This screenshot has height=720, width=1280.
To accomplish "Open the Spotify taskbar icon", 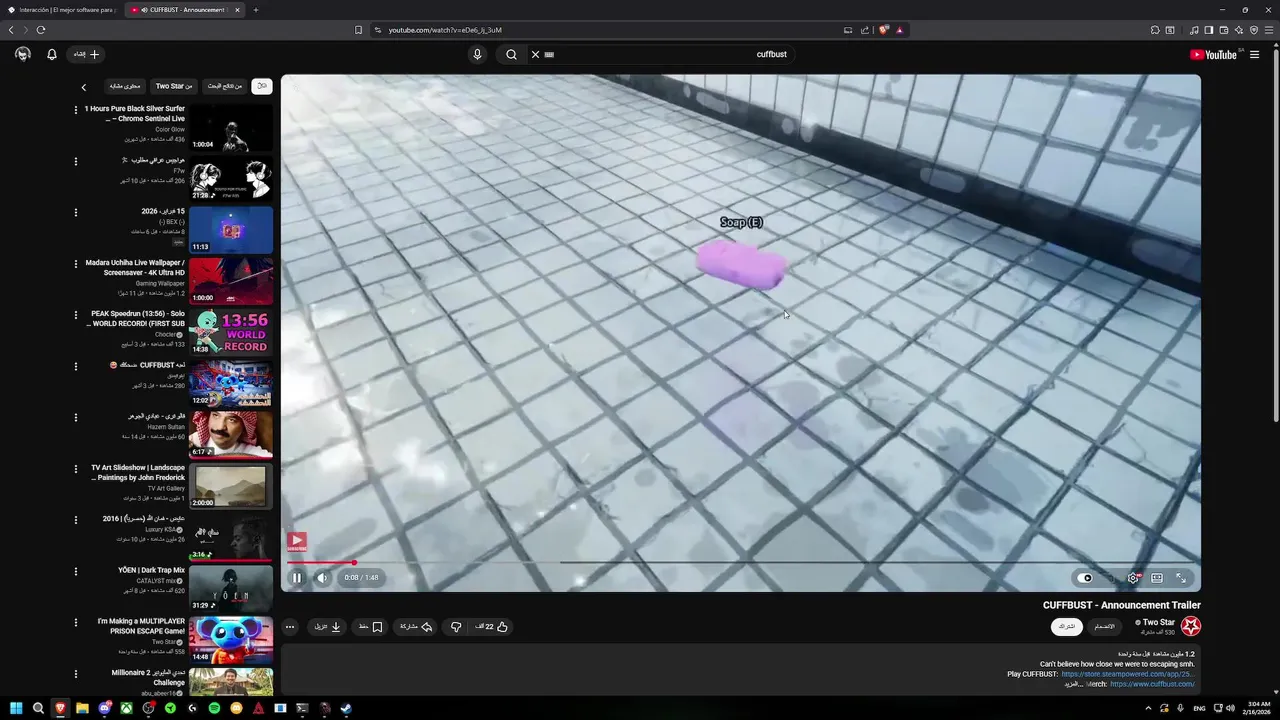I will pos(214,708).
